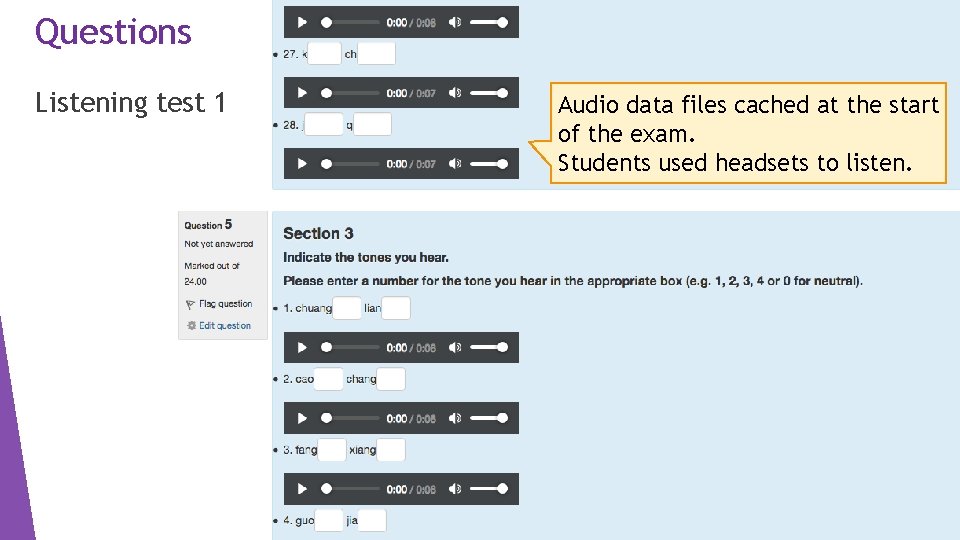Play the audio below '1. chuang lian'
Viewport: 960px width, 540px height.
(301, 348)
